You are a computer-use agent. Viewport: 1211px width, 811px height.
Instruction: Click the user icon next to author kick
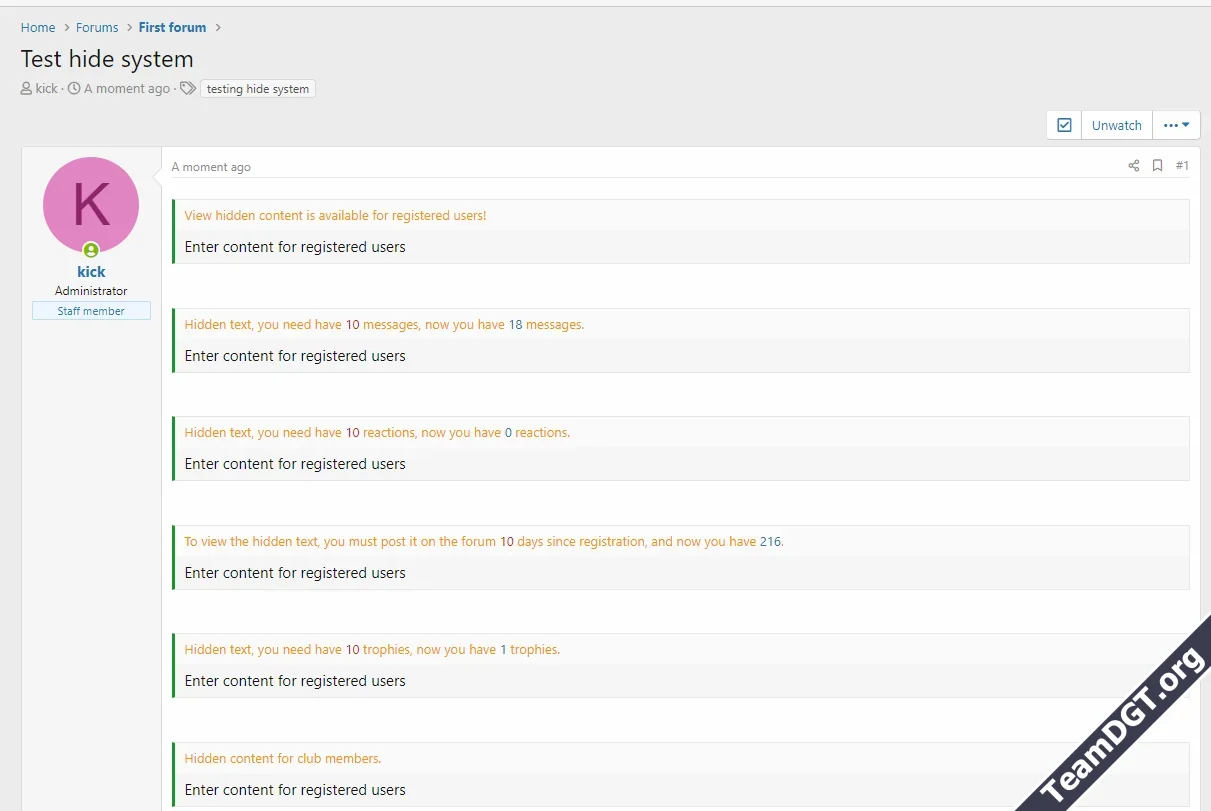tap(24, 88)
